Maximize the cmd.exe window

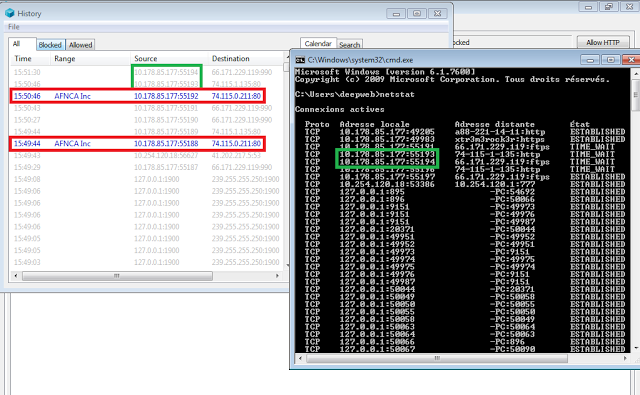611,60
